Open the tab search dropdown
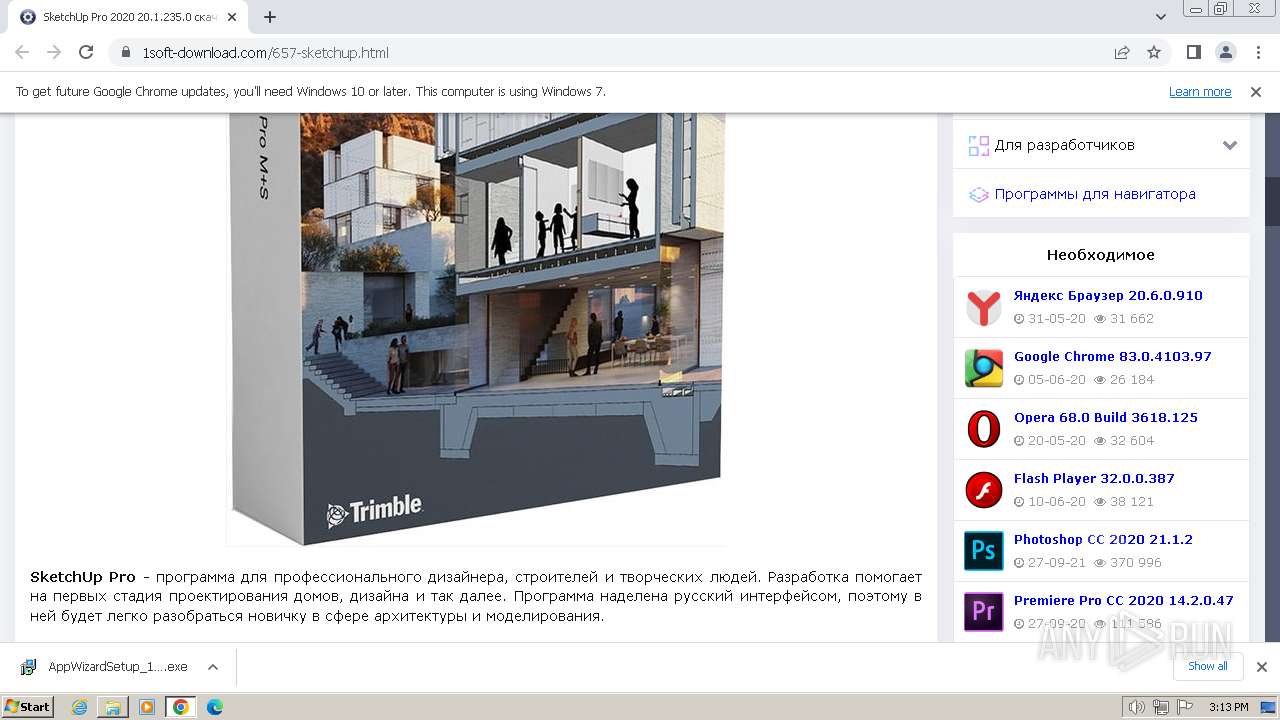Viewport: 1280px width, 720px height. tap(1161, 17)
